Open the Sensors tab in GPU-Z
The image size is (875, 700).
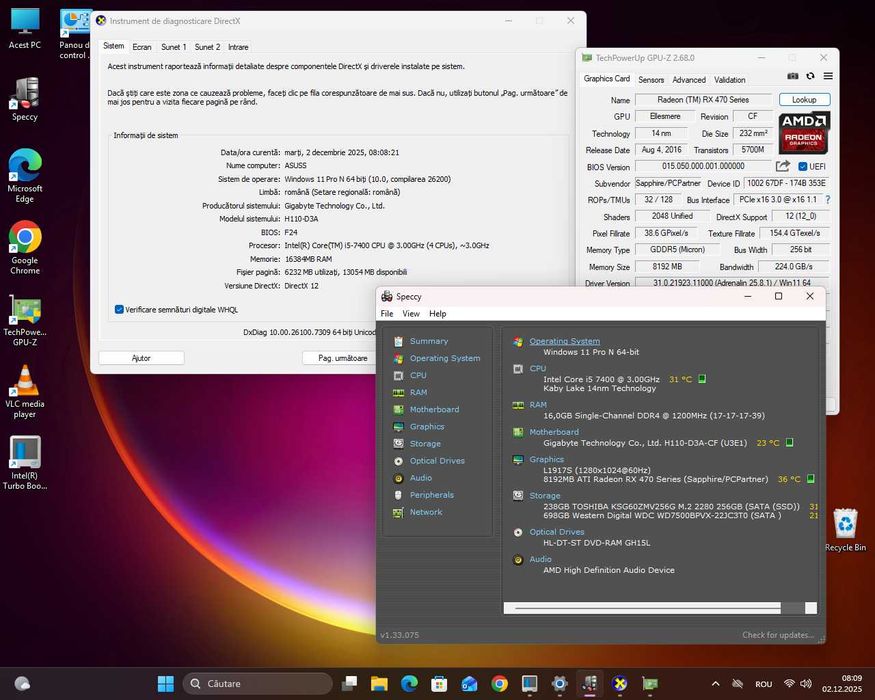[651, 80]
